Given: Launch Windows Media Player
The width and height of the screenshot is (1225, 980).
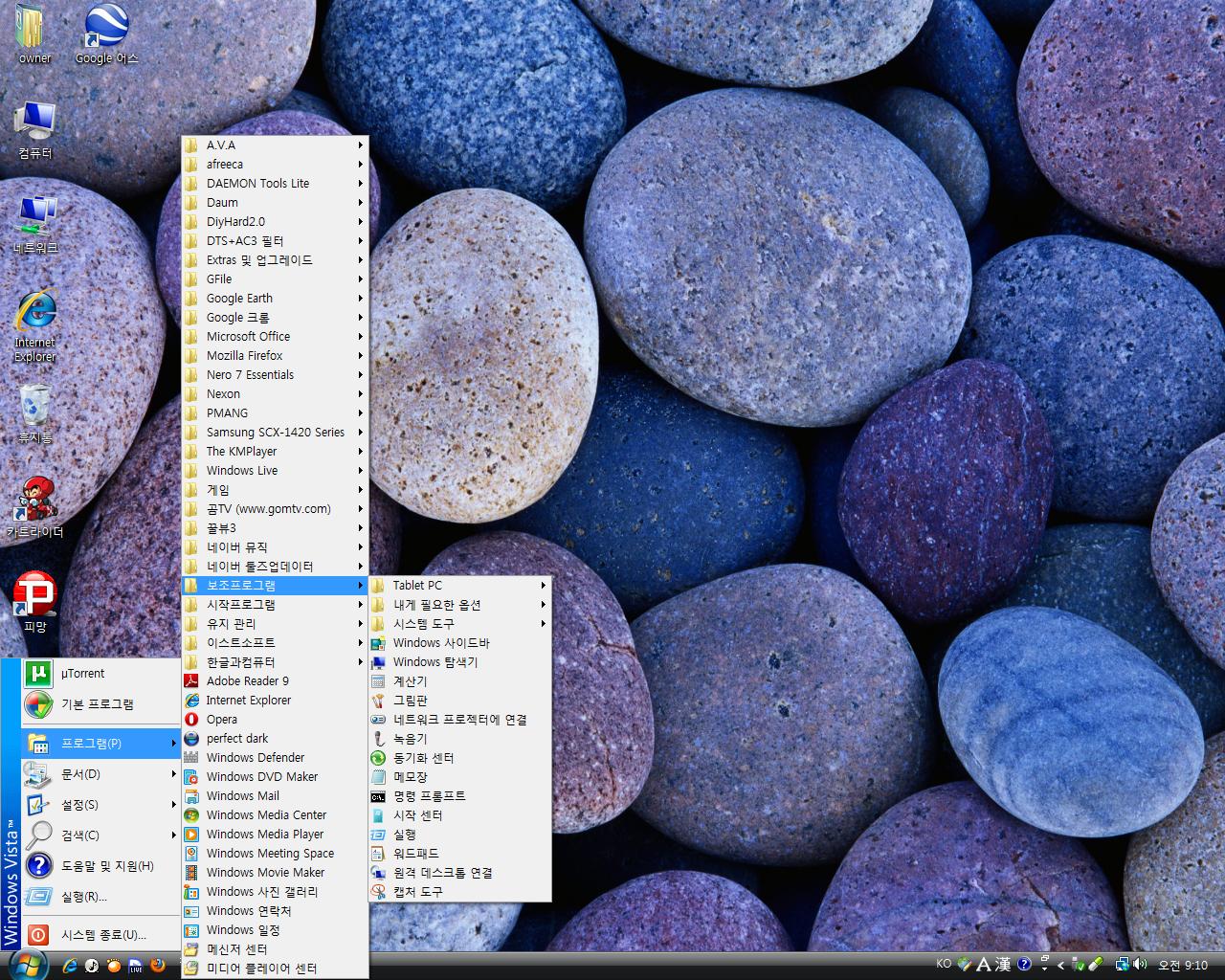Looking at the screenshot, I should tap(275, 835).
